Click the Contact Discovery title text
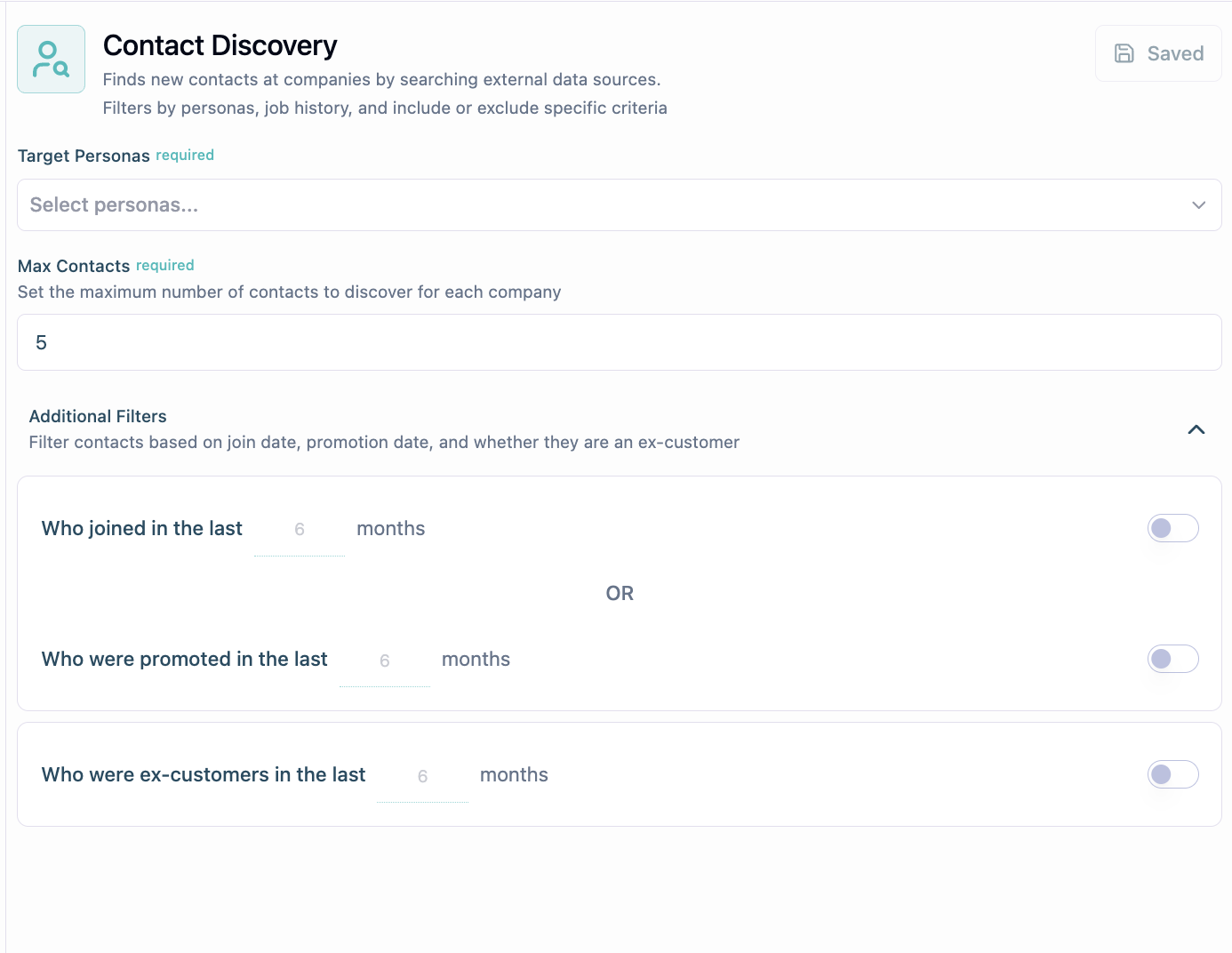Screen dimensions: 1232x953 (x=220, y=45)
